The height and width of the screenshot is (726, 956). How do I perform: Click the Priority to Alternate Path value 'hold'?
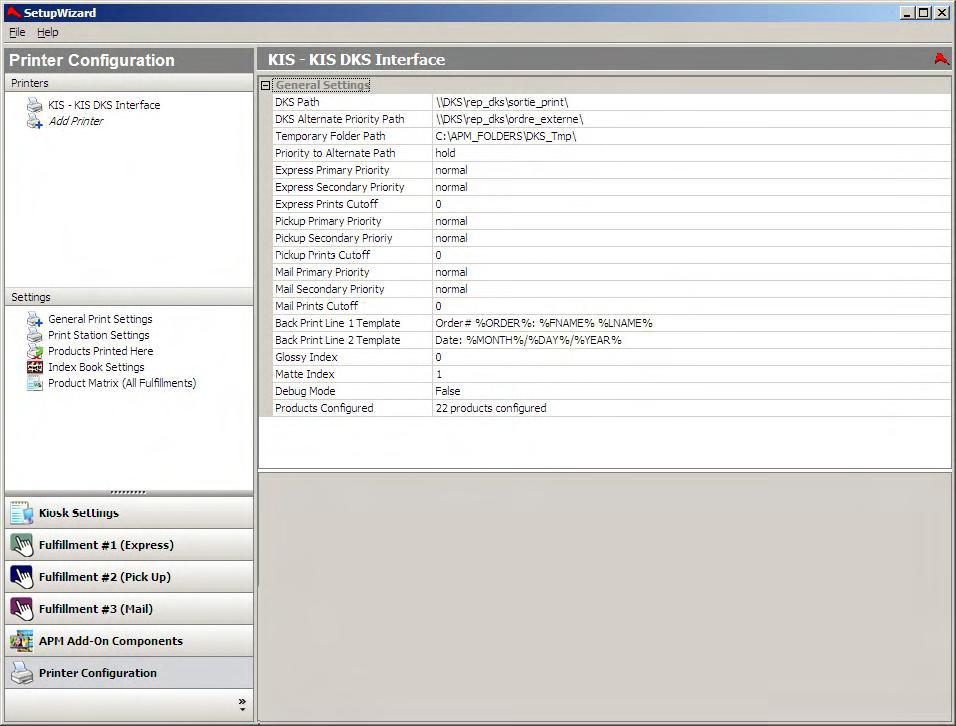point(691,153)
